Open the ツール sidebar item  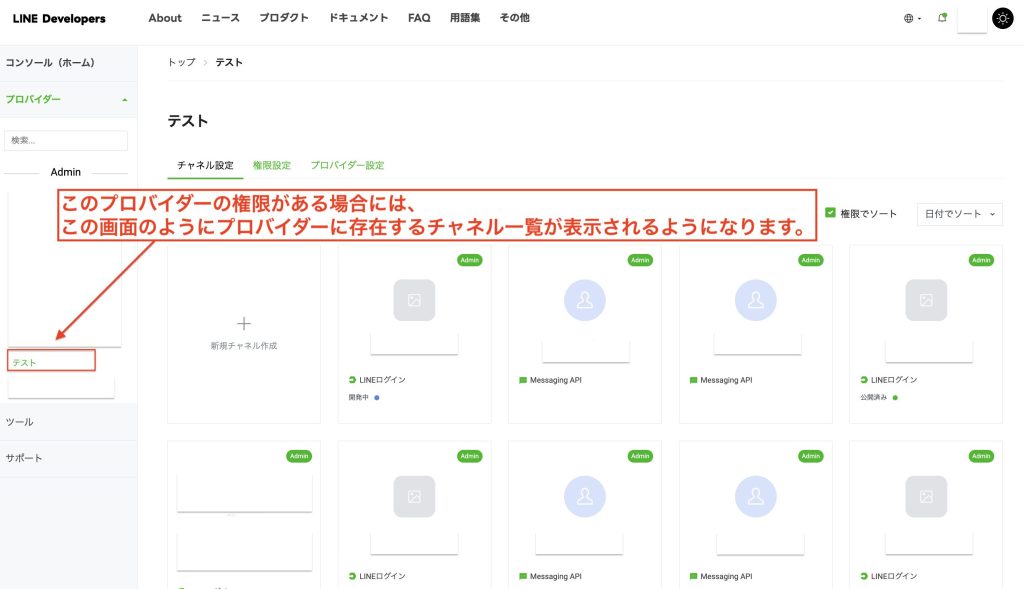pyautogui.click(x=20, y=422)
